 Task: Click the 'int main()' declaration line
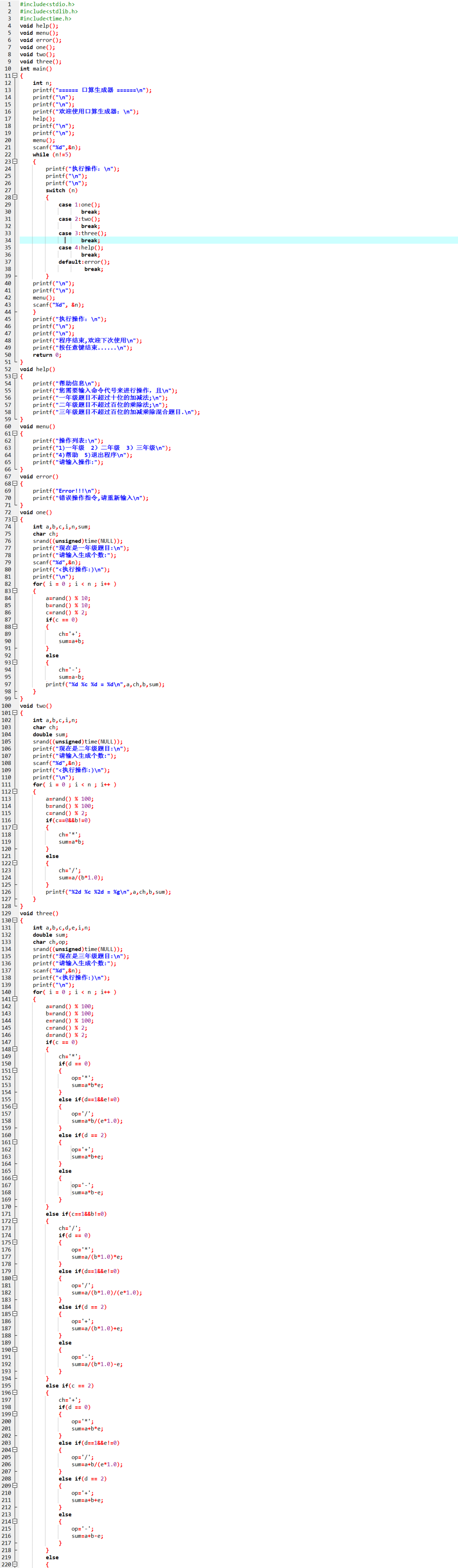(x=36, y=69)
